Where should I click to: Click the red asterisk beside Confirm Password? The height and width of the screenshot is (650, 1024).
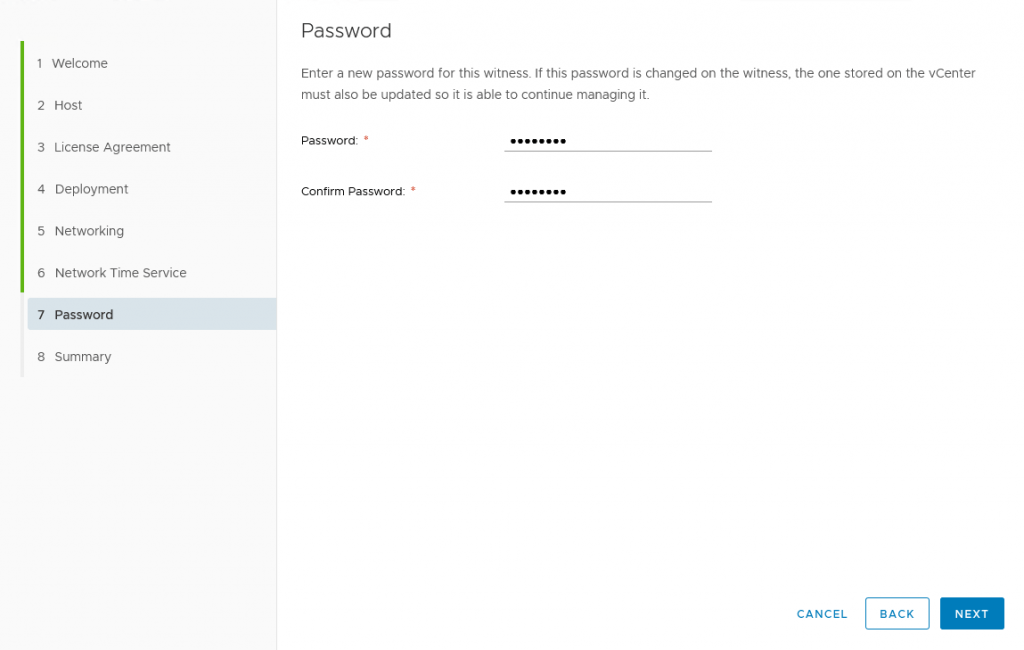(413, 190)
